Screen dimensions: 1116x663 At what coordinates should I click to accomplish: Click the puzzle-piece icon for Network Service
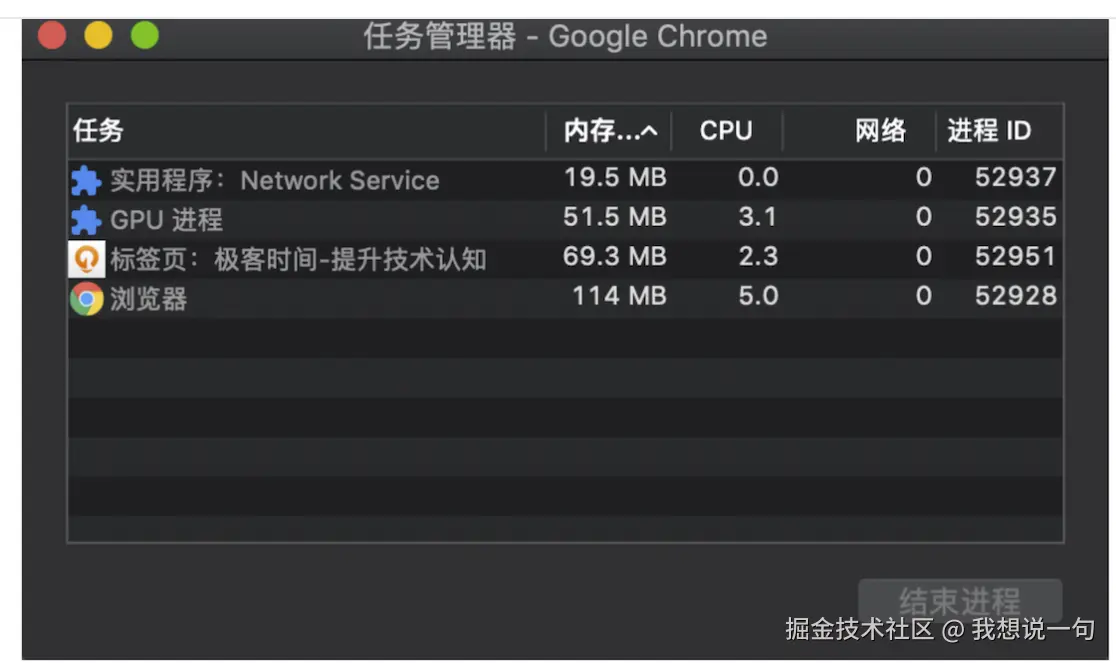click(88, 180)
